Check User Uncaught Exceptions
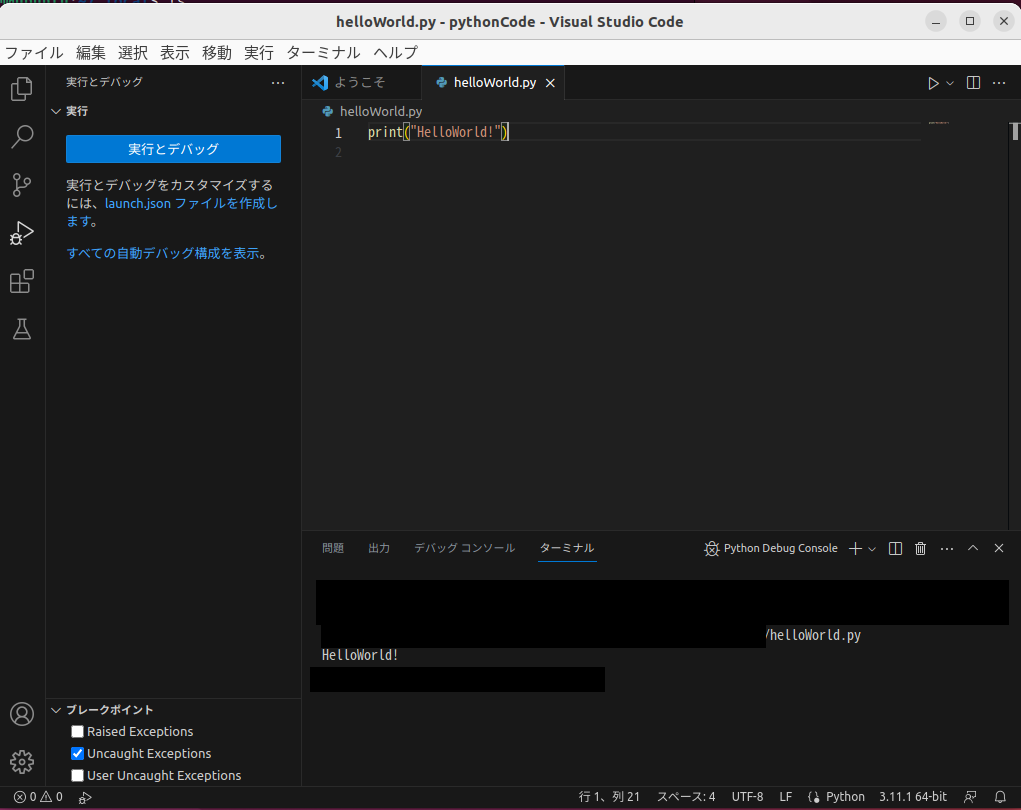 (x=77, y=775)
